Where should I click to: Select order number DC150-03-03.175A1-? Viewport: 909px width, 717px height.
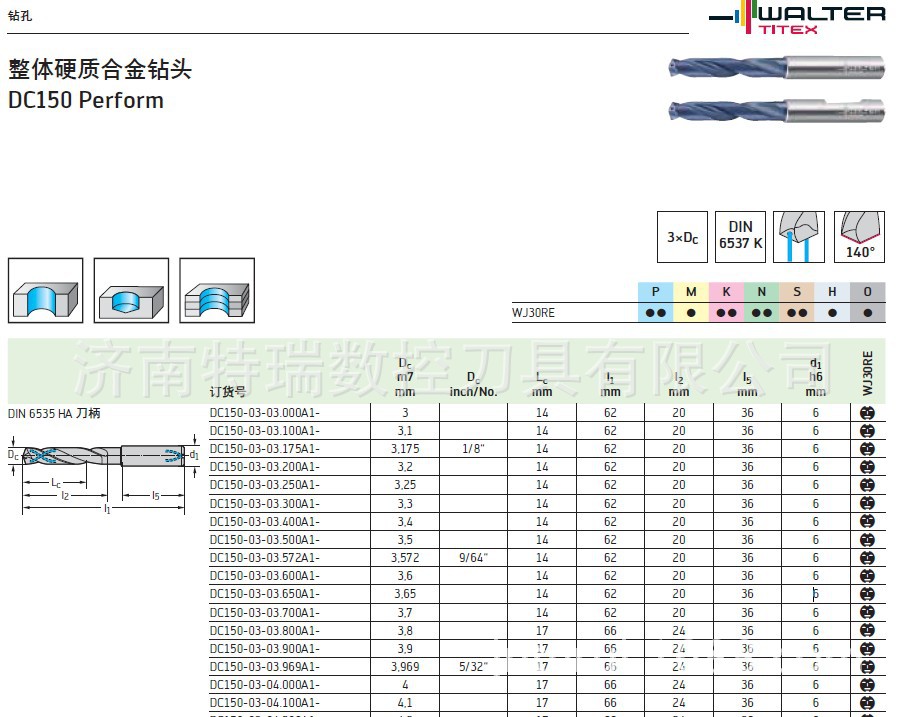point(265,449)
